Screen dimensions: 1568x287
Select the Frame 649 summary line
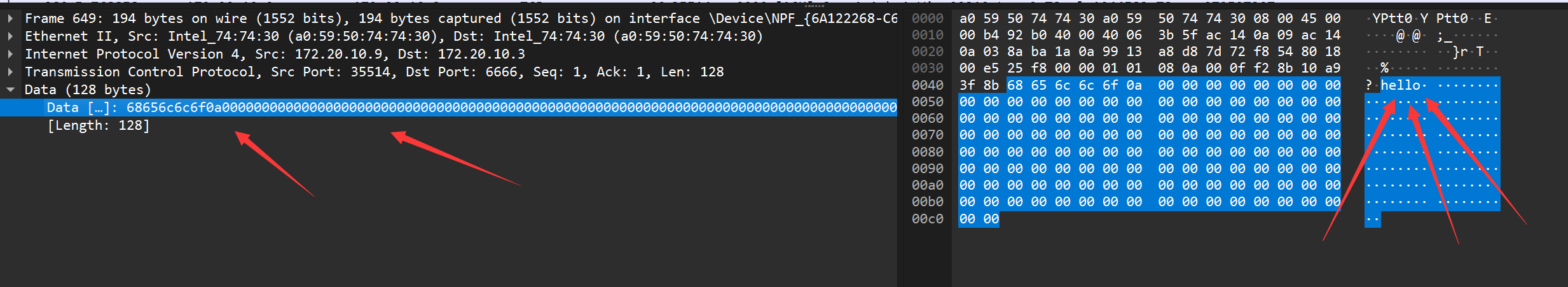(x=460, y=18)
